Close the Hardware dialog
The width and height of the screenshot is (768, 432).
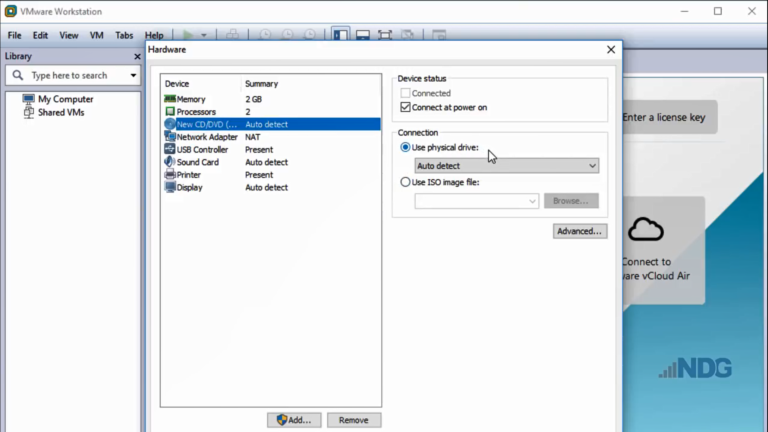[611, 49]
